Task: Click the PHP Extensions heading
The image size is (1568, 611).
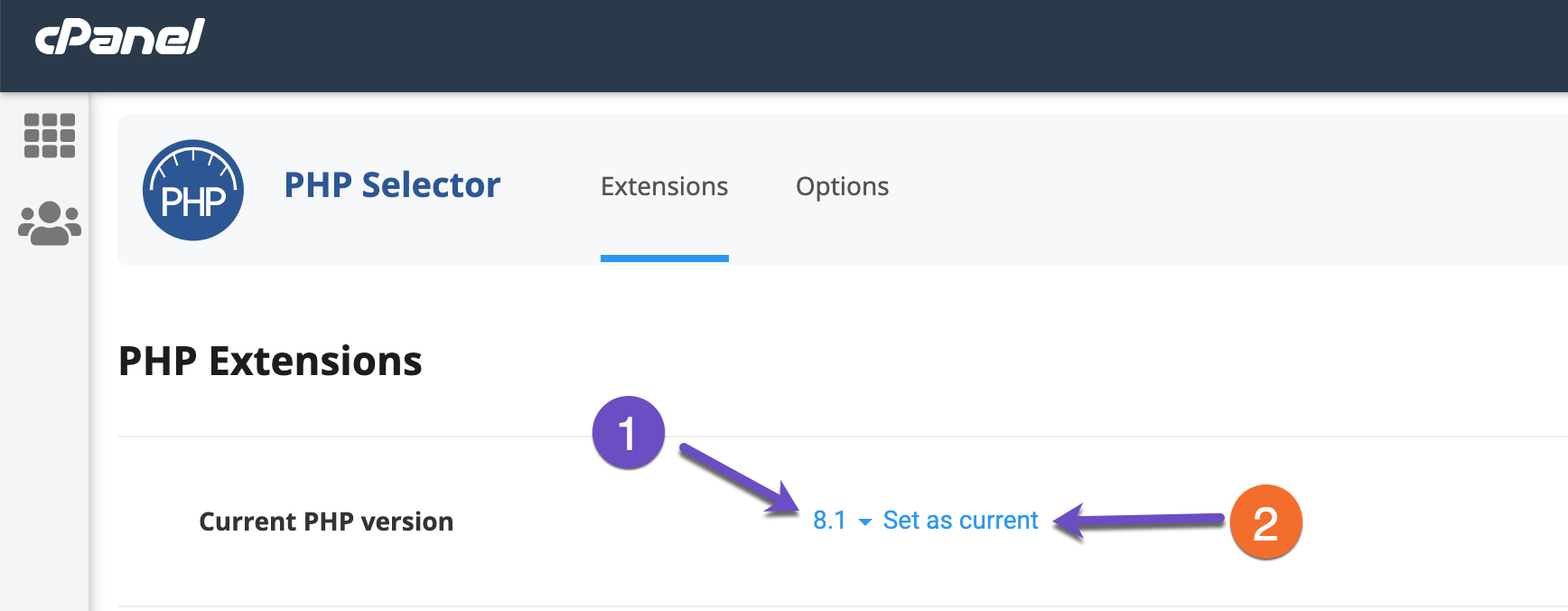Action: [270, 362]
